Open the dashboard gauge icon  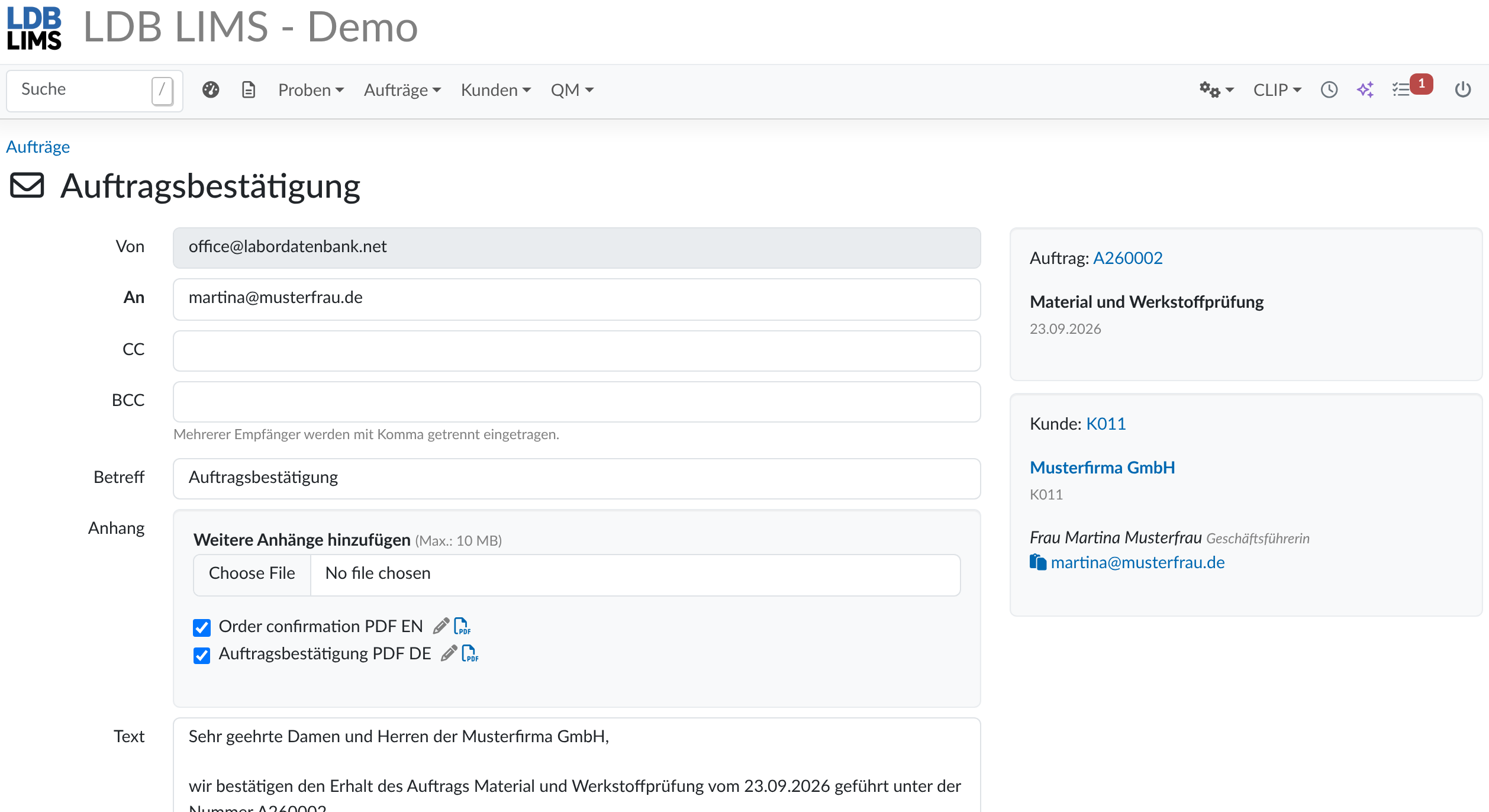coord(211,90)
